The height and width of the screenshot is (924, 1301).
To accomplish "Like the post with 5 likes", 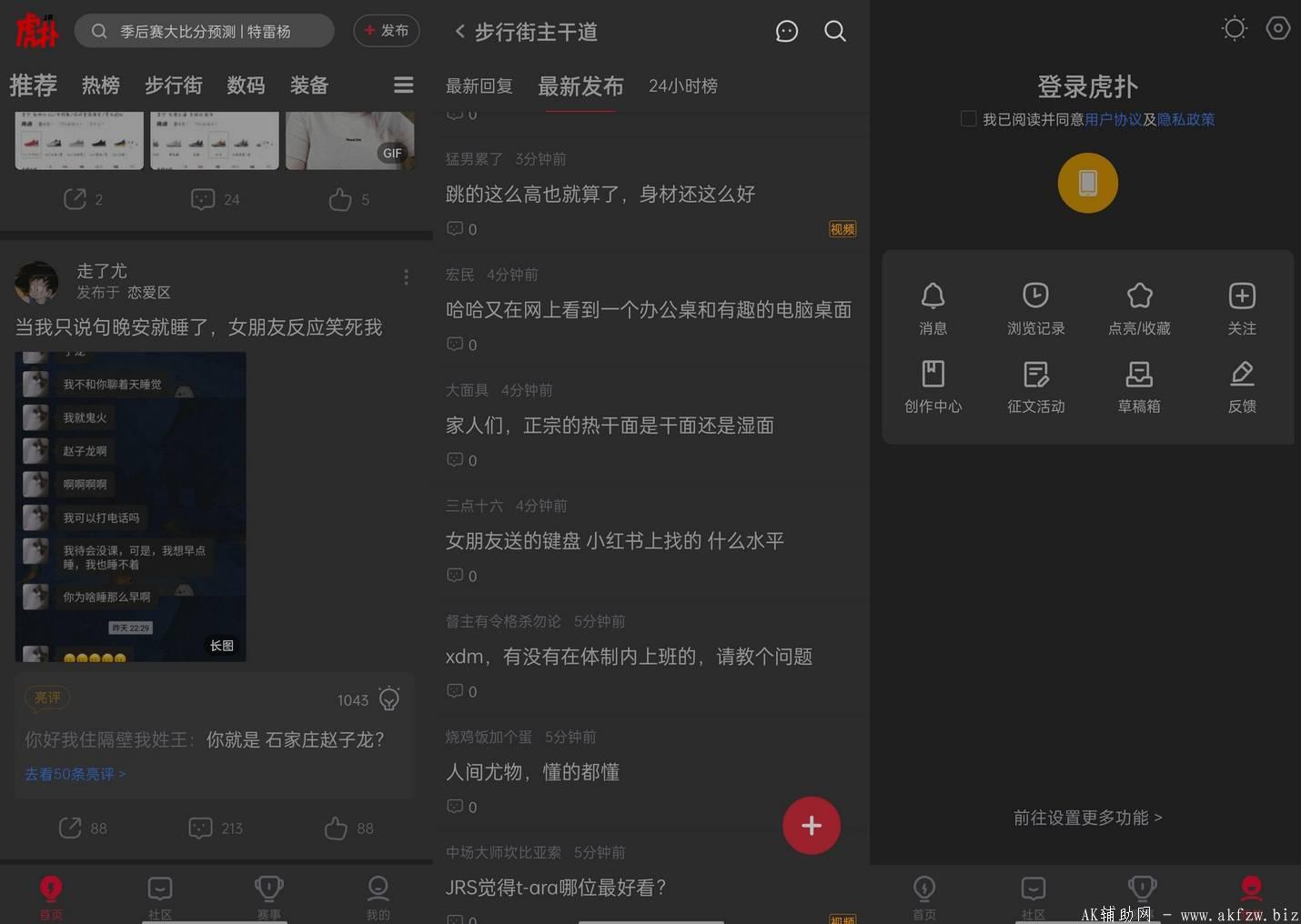I will pyautogui.click(x=349, y=199).
